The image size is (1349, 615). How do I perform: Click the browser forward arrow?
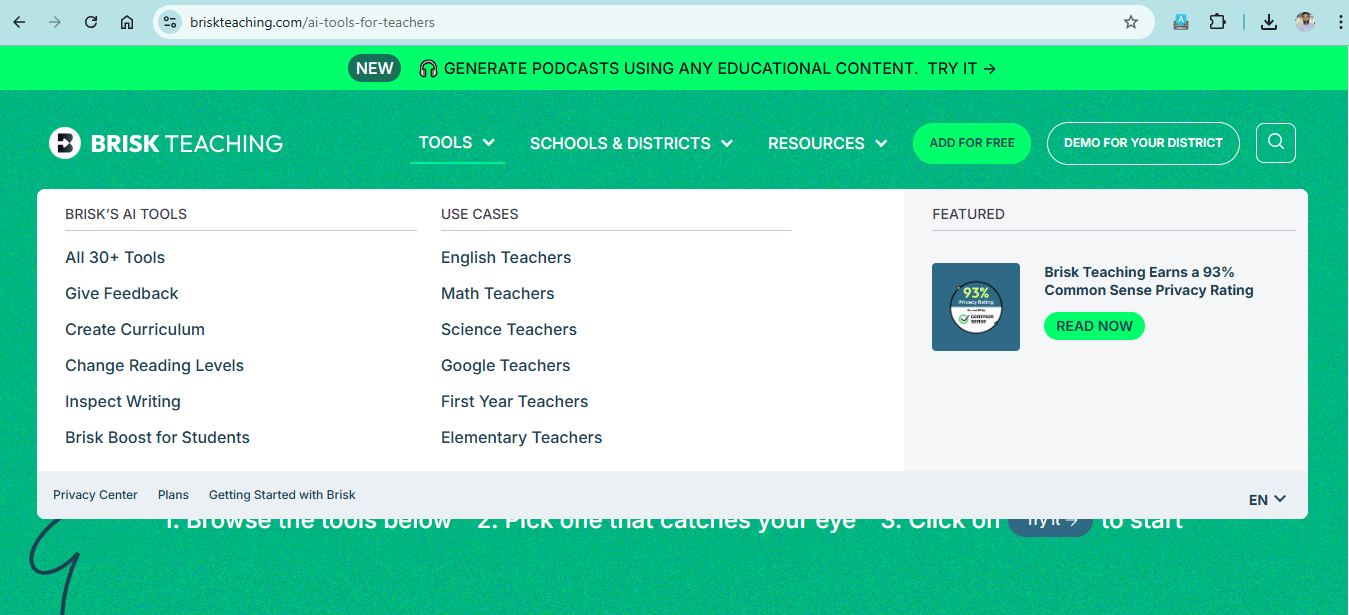pyautogui.click(x=55, y=22)
